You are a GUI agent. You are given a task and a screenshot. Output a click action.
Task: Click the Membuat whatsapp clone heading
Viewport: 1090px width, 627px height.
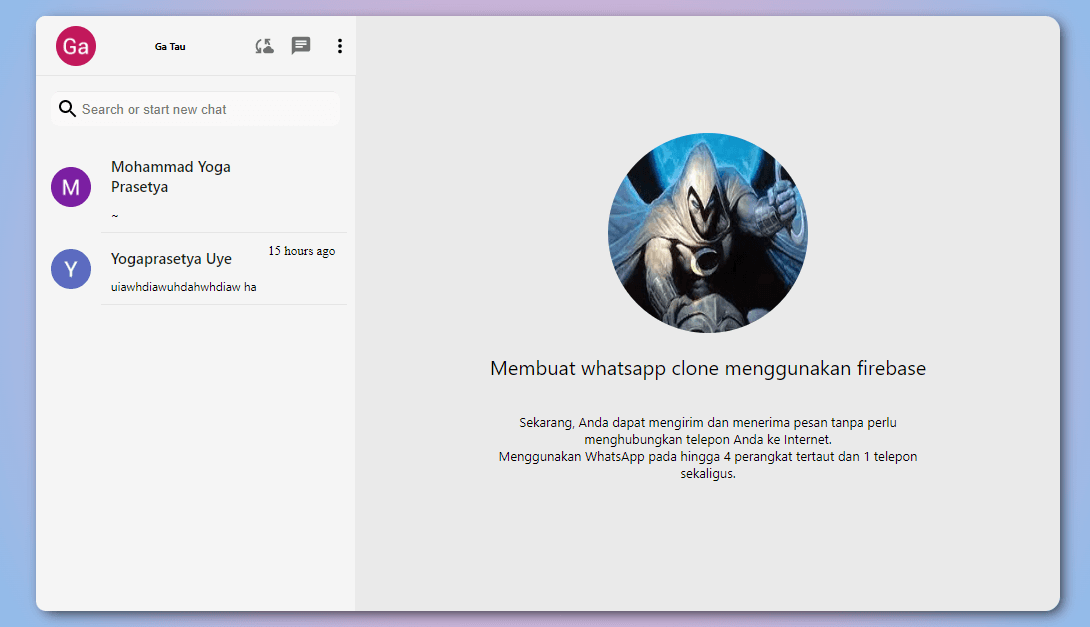pos(708,368)
